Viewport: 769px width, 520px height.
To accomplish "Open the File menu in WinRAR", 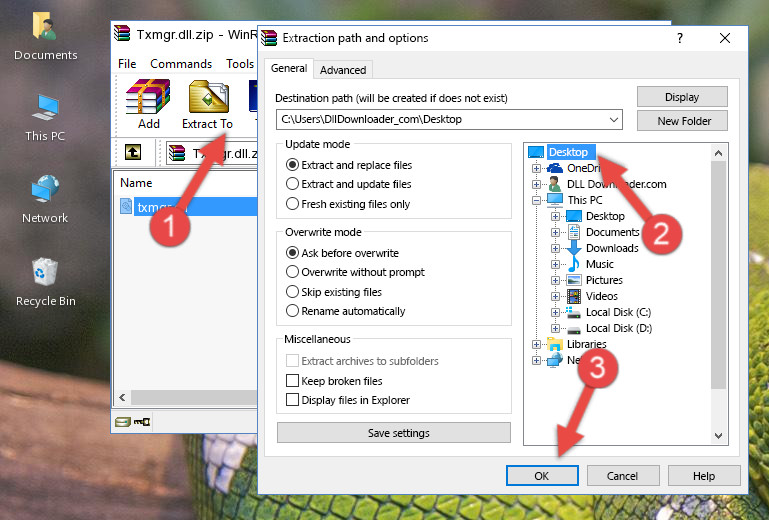I will 127,64.
